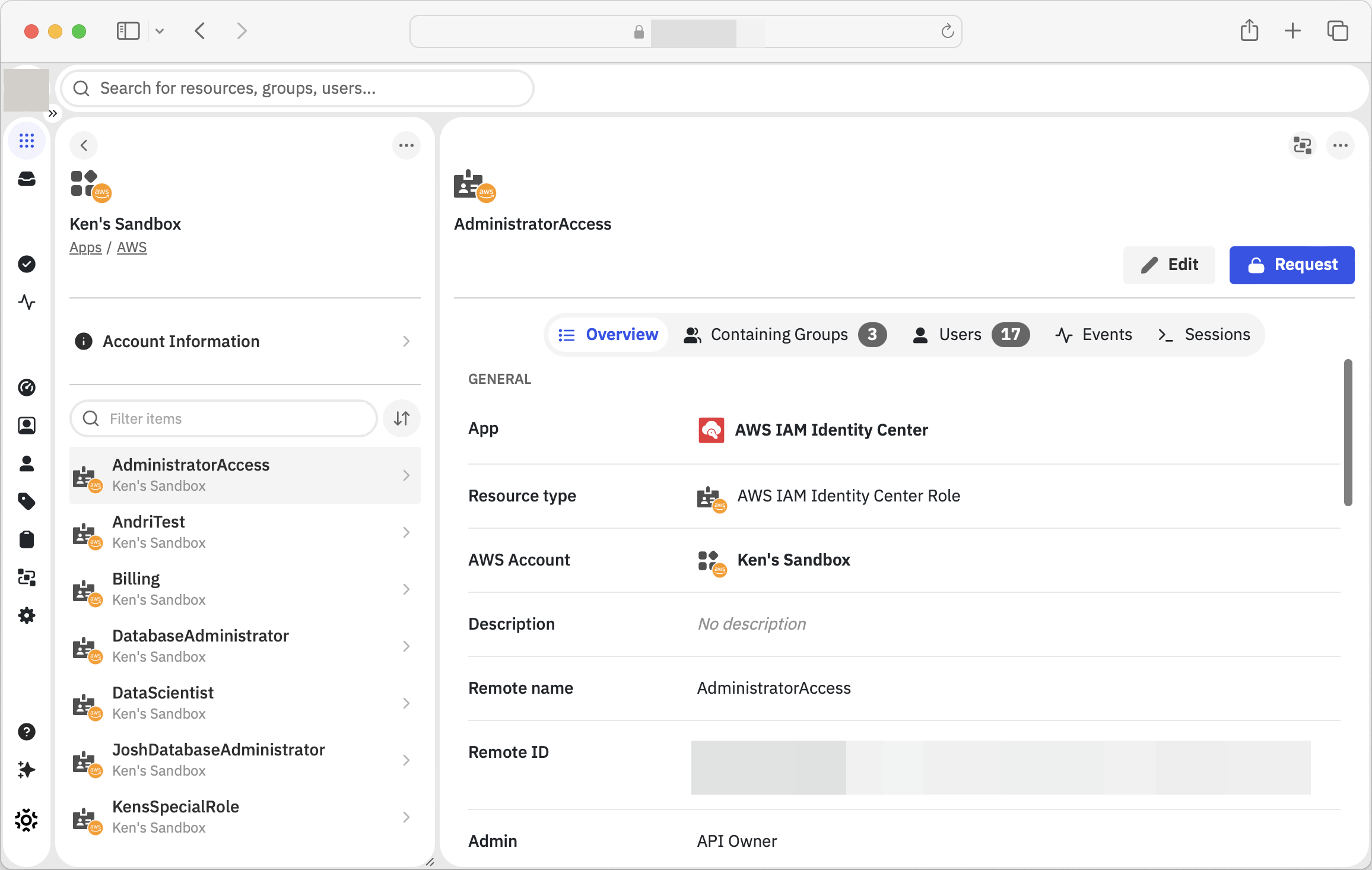Screen dimensions: 1372x870
Task: Open AdministratorAccess detail more options menu
Action: click(1341, 145)
